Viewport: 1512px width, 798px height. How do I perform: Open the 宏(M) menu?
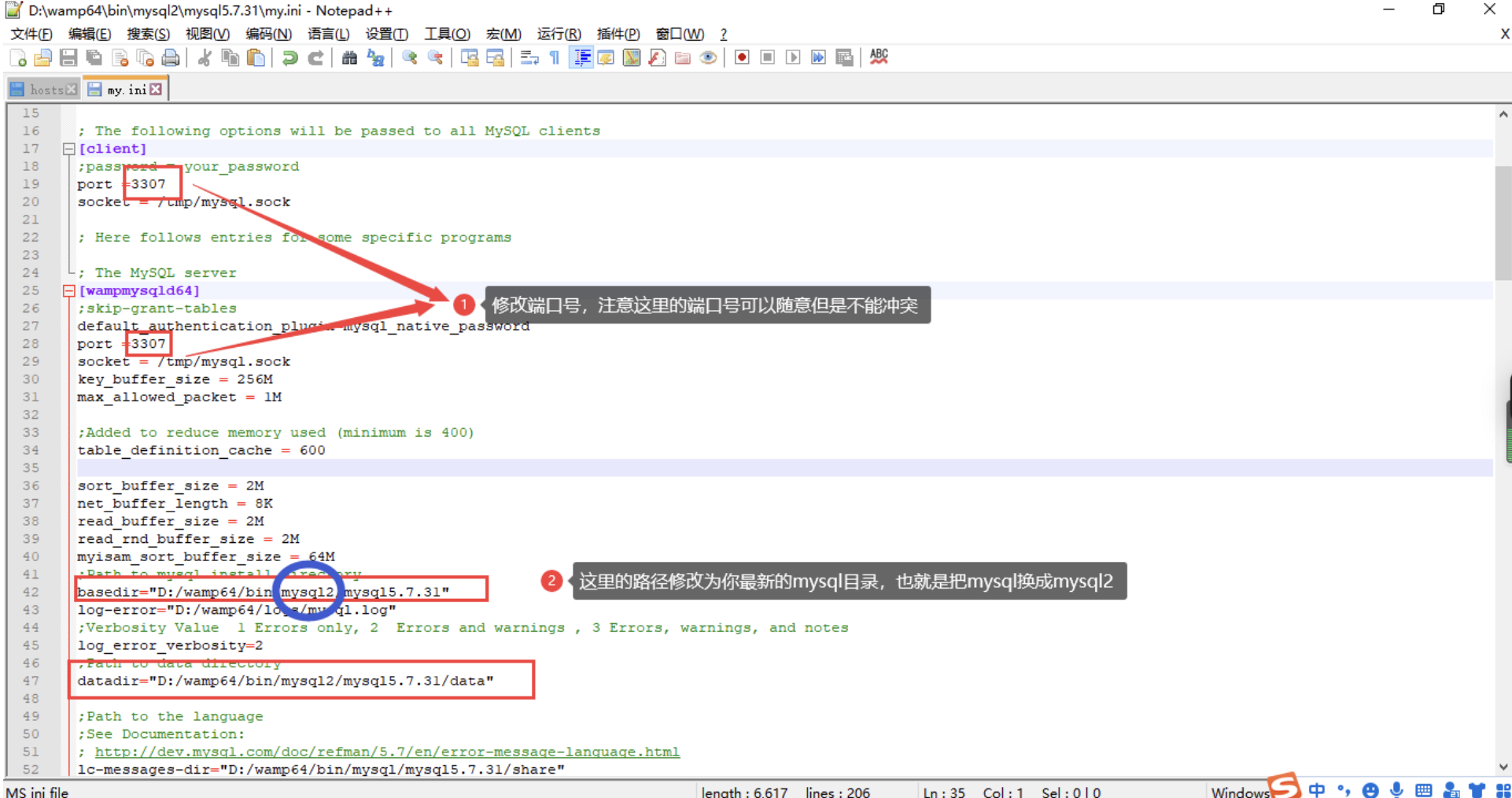click(x=503, y=34)
